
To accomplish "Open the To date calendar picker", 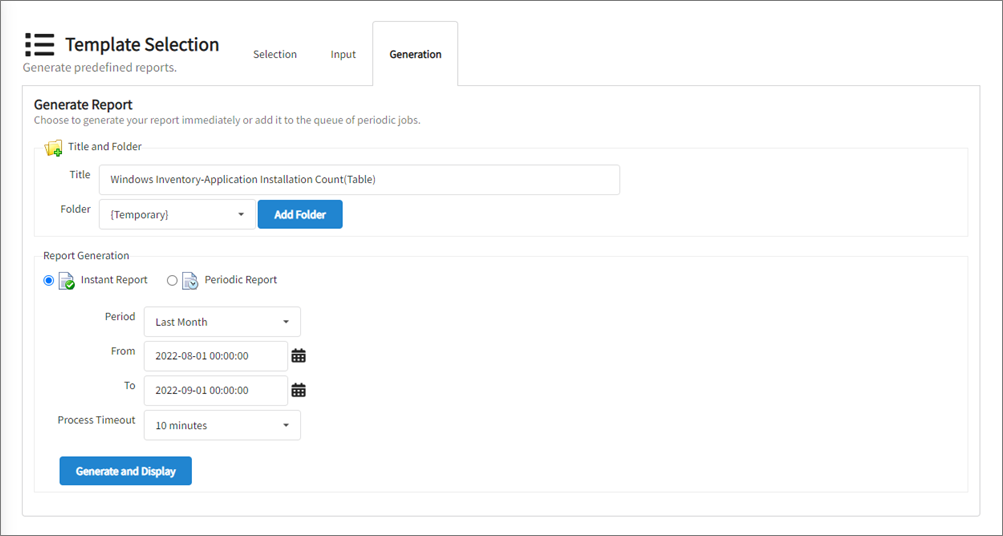I will [x=298, y=391].
